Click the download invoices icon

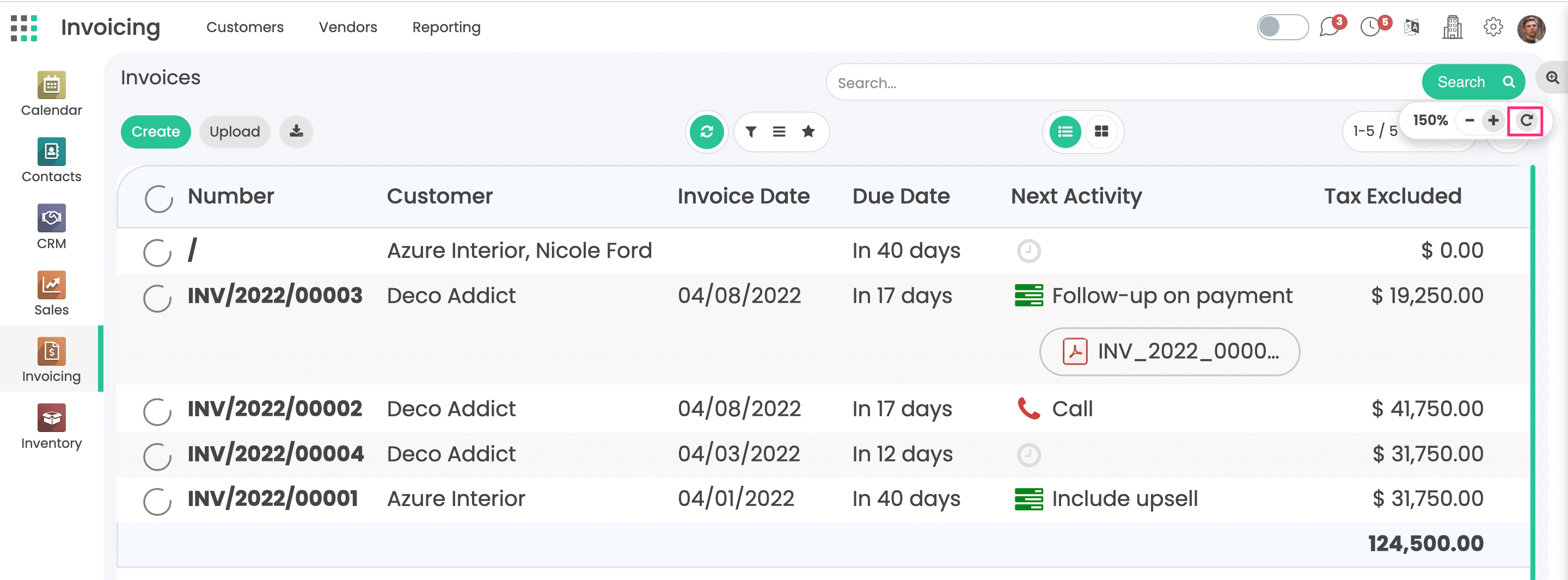(296, 132)
